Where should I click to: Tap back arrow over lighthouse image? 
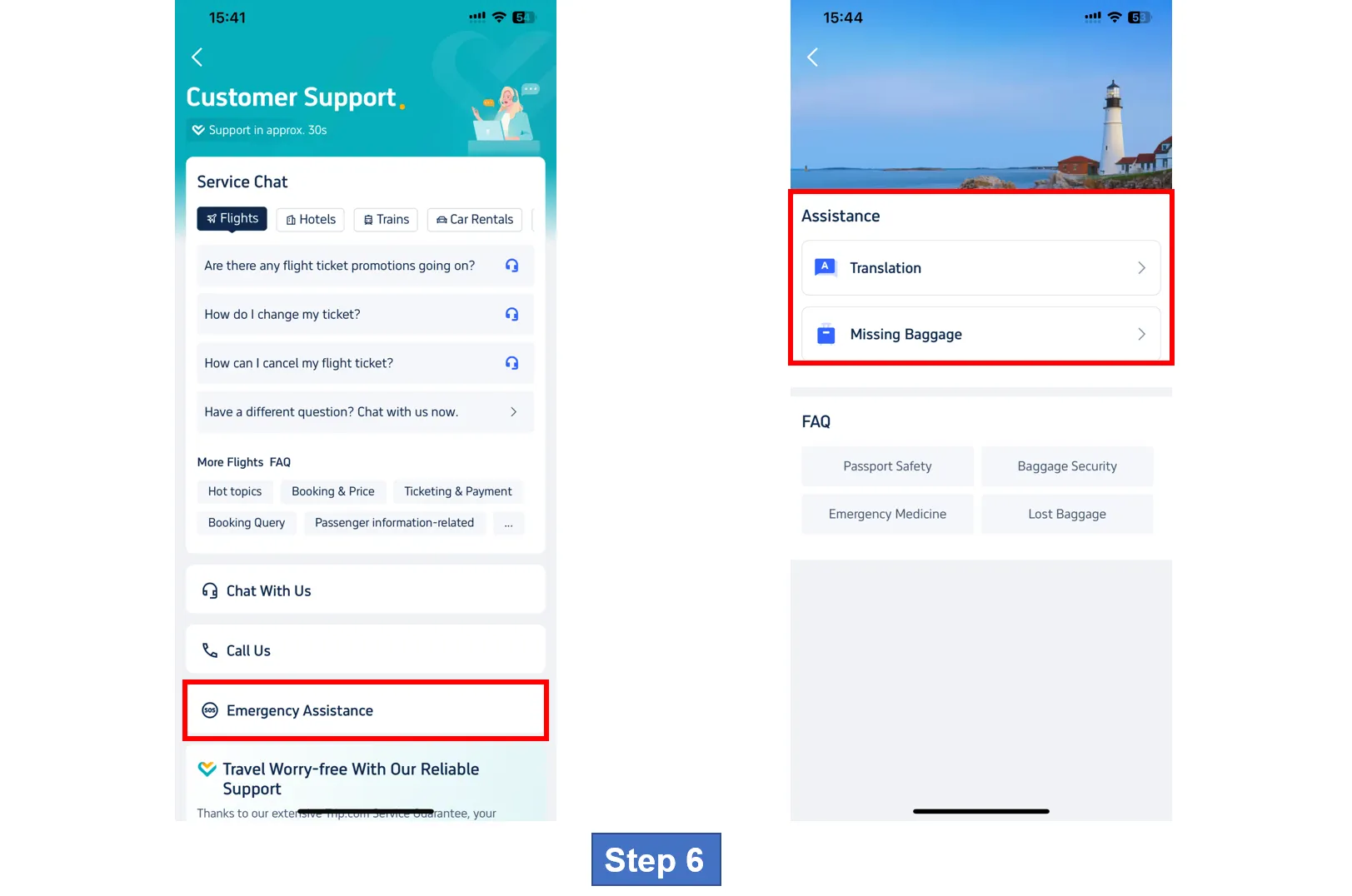point(813,57)
